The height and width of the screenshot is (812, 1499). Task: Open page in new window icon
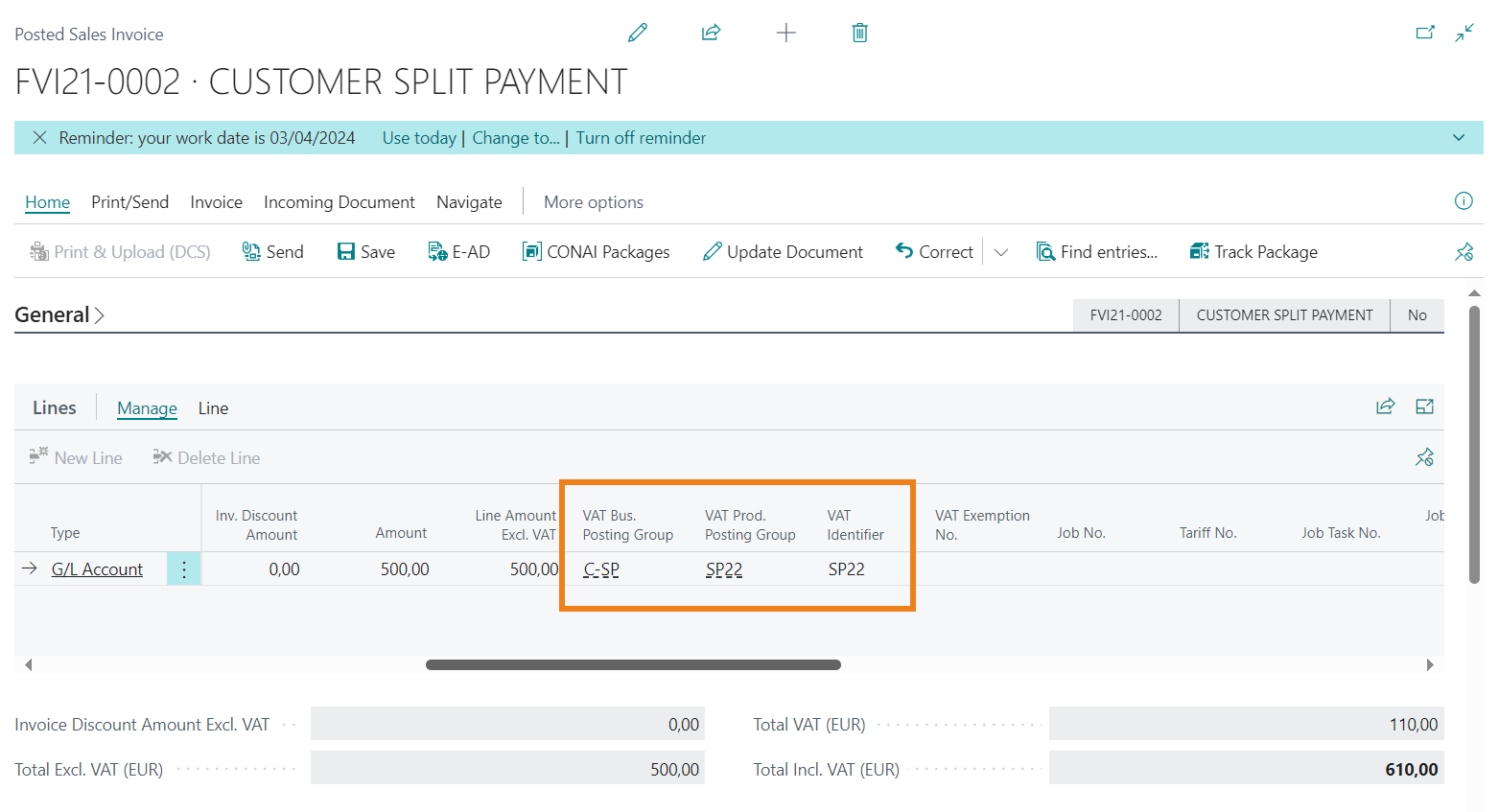point(1426,34)
